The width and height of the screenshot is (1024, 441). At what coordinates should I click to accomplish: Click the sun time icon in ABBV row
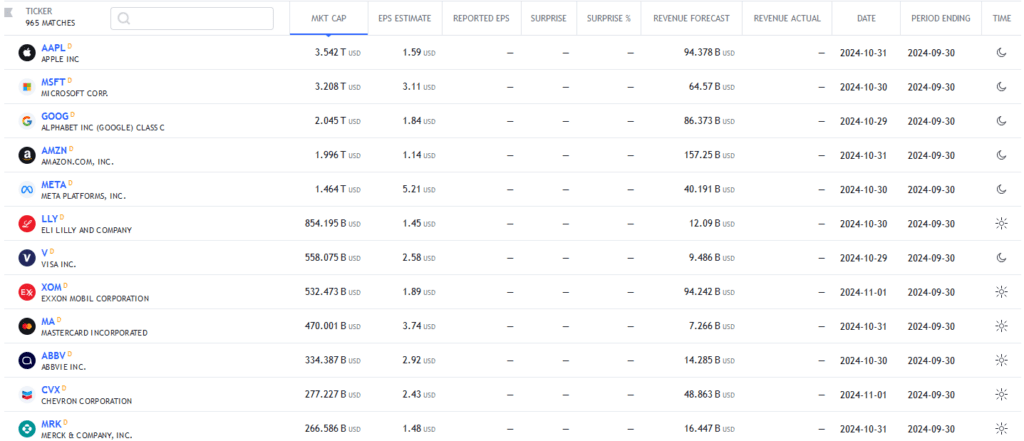pos(1001,361)
